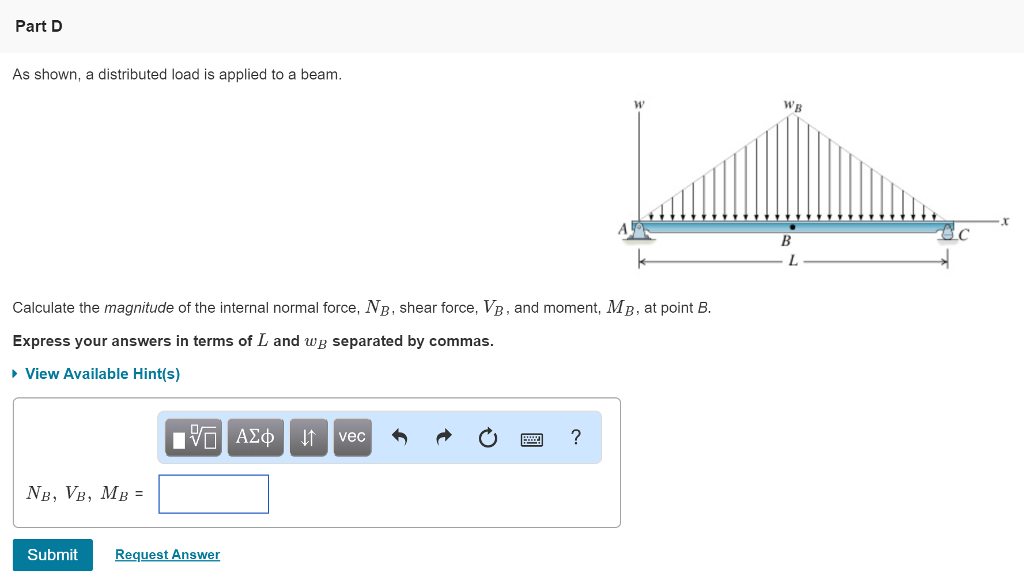Open the math templates palette icon

[192, 437]
